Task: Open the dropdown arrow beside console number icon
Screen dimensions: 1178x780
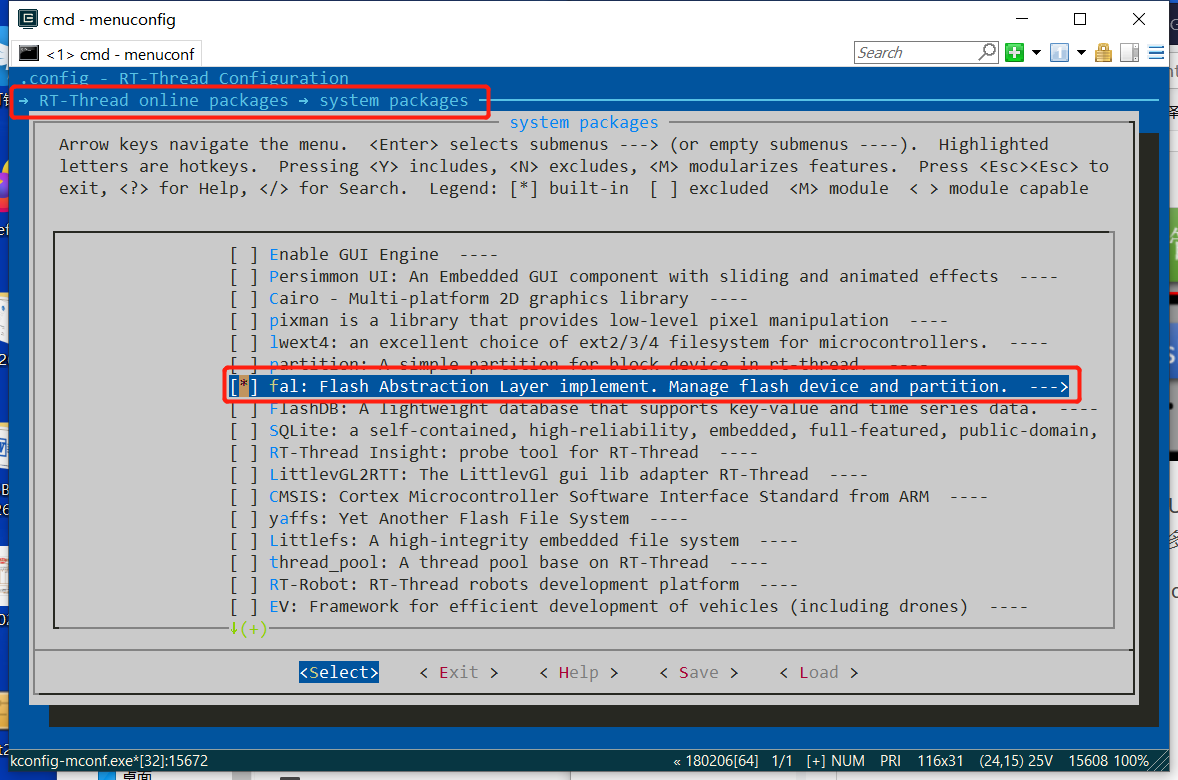Action: point(1081,53)
